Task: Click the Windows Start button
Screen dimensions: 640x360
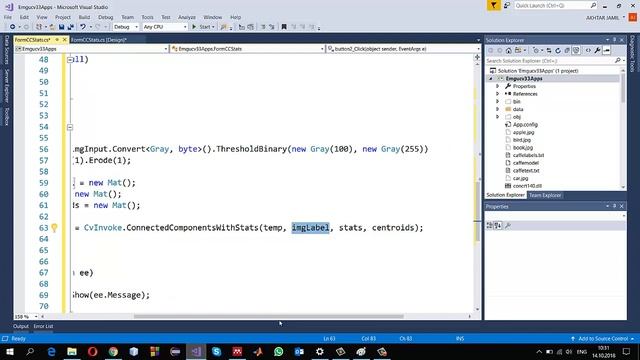Action: 10,351
